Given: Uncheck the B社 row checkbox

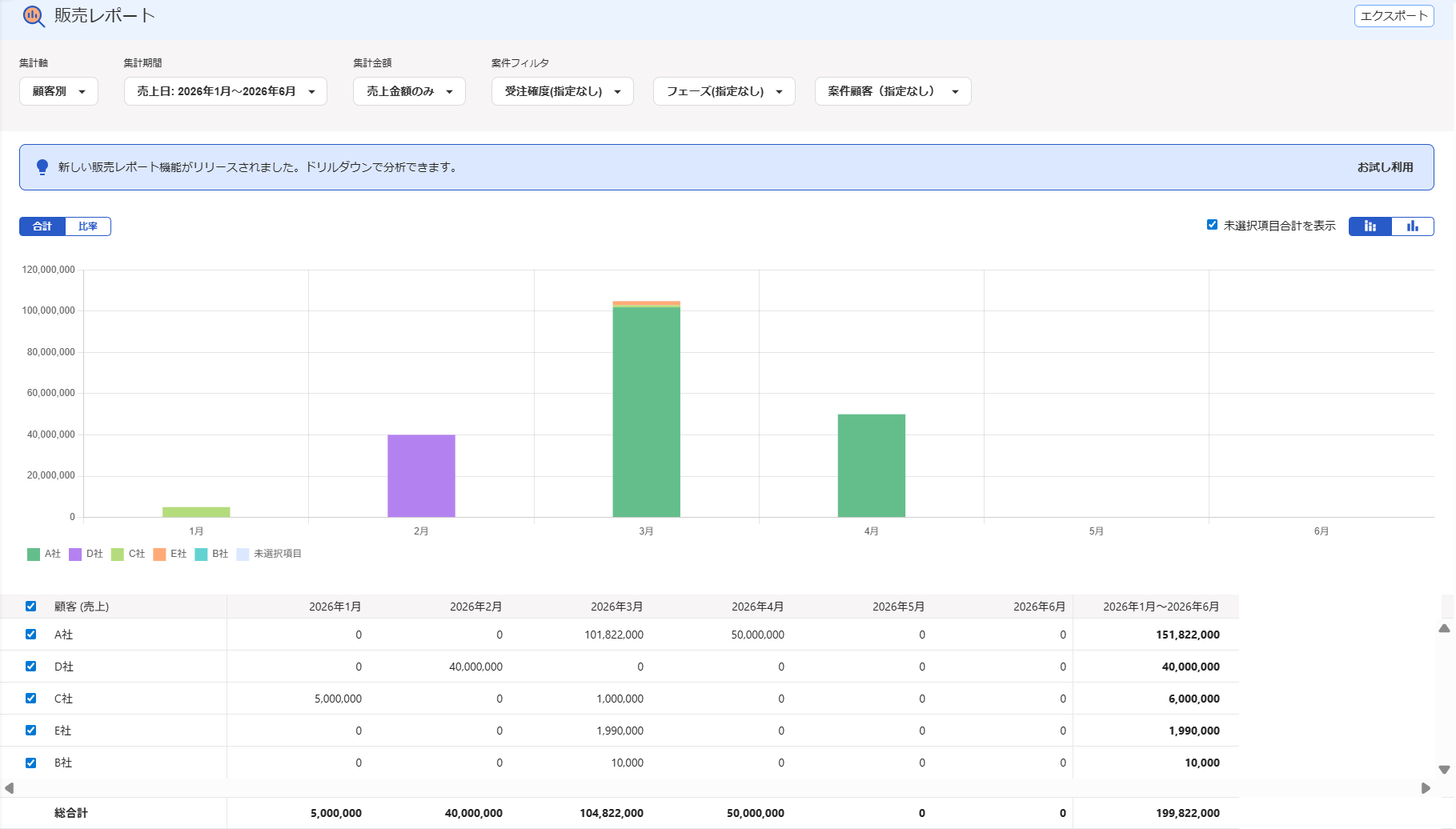Looking at the screenshot, I should pos(30,763).
